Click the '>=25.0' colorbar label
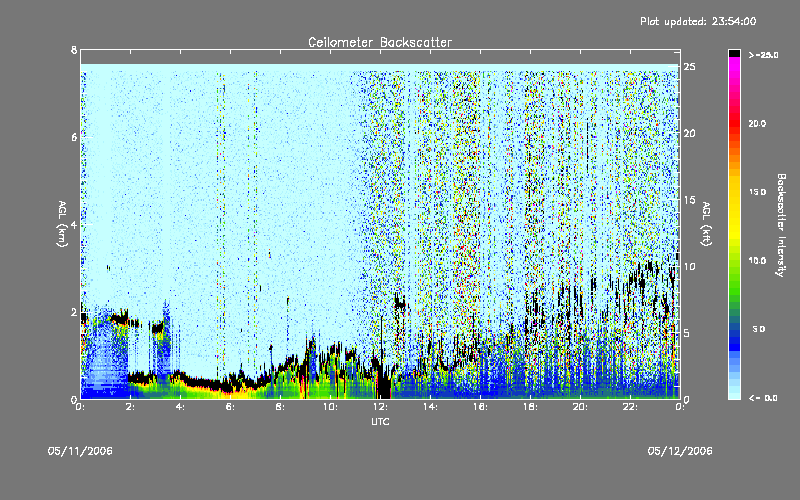This screenshot has width=800, height=500. 763,55
